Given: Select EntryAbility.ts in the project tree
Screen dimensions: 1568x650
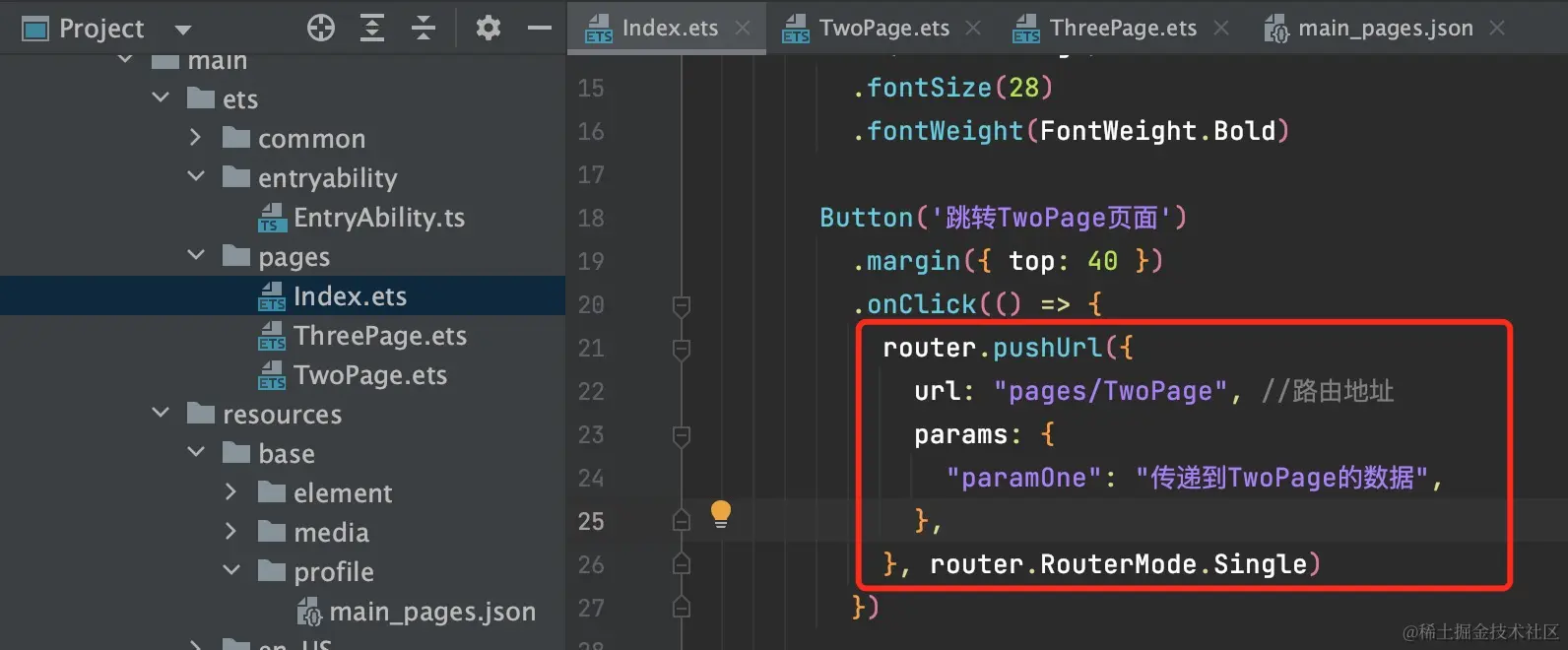Looking at the screenshot, I should coord(379,218).
